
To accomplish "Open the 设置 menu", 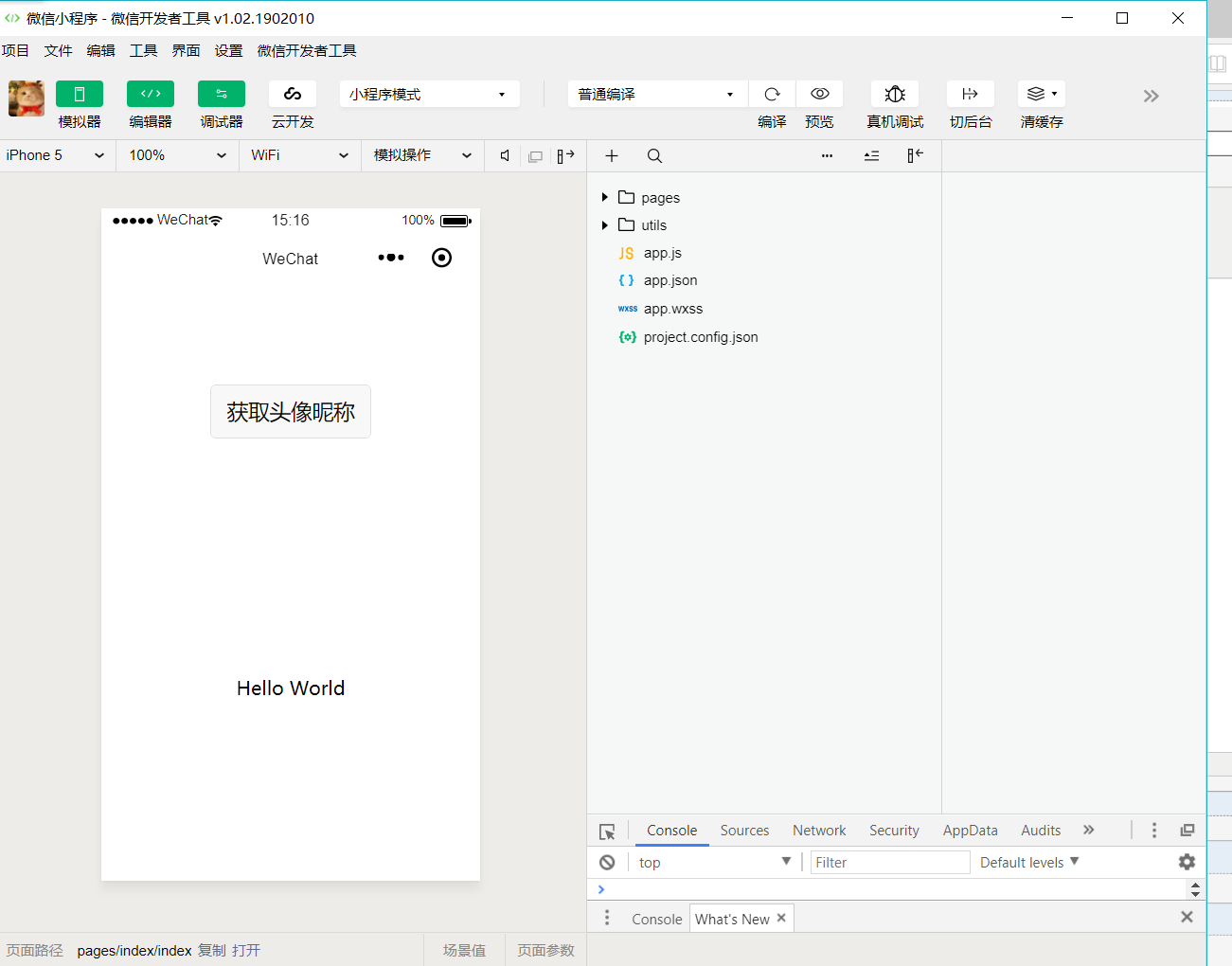I will [x=228, y=51].
